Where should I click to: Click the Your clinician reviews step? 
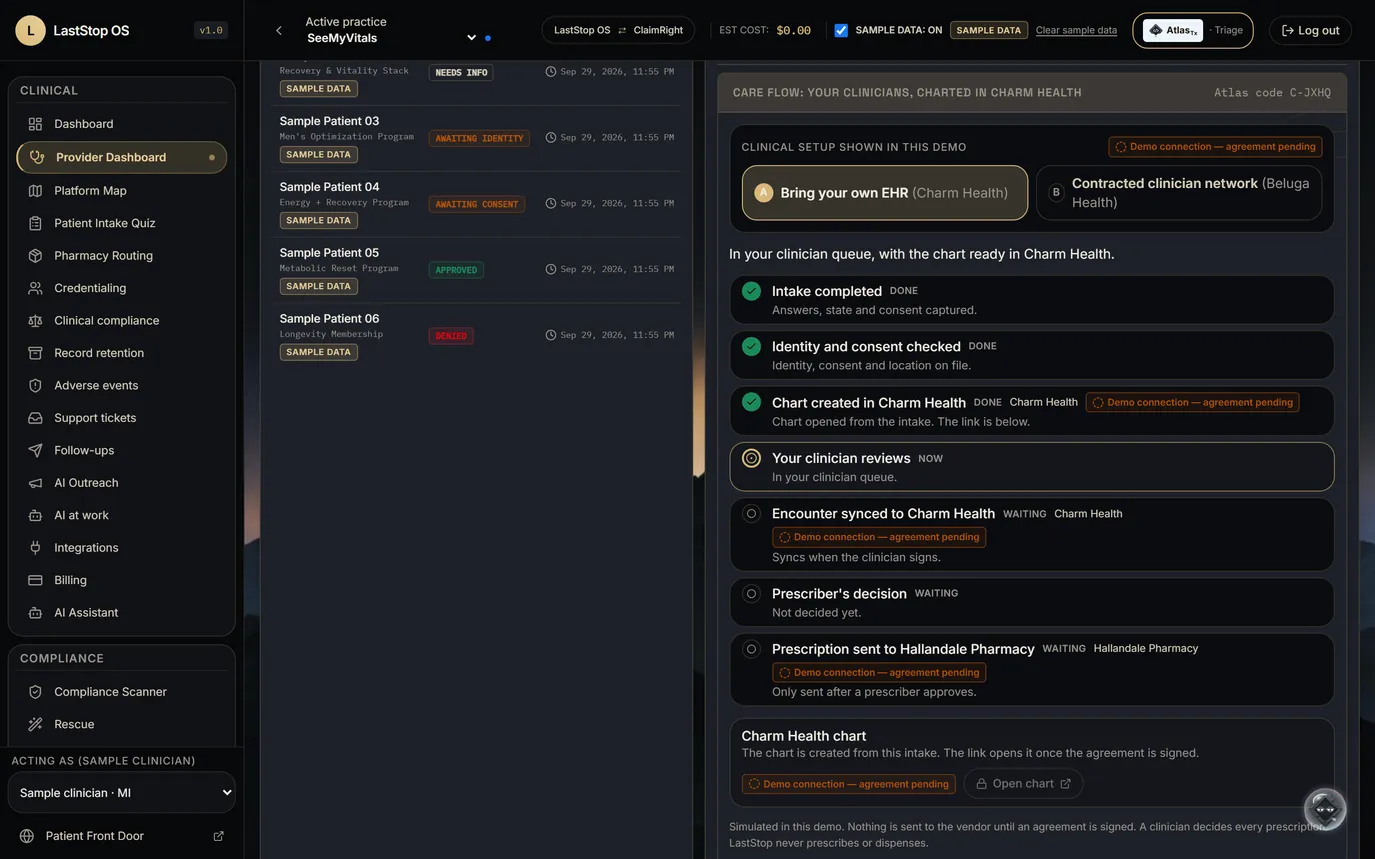tap(1032, 467)
